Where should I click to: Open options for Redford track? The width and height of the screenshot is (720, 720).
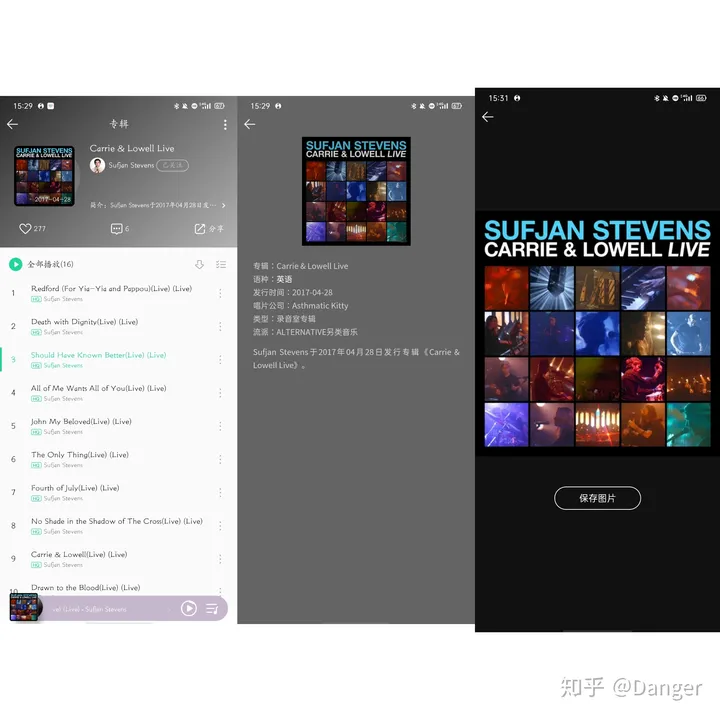point(220,293)
